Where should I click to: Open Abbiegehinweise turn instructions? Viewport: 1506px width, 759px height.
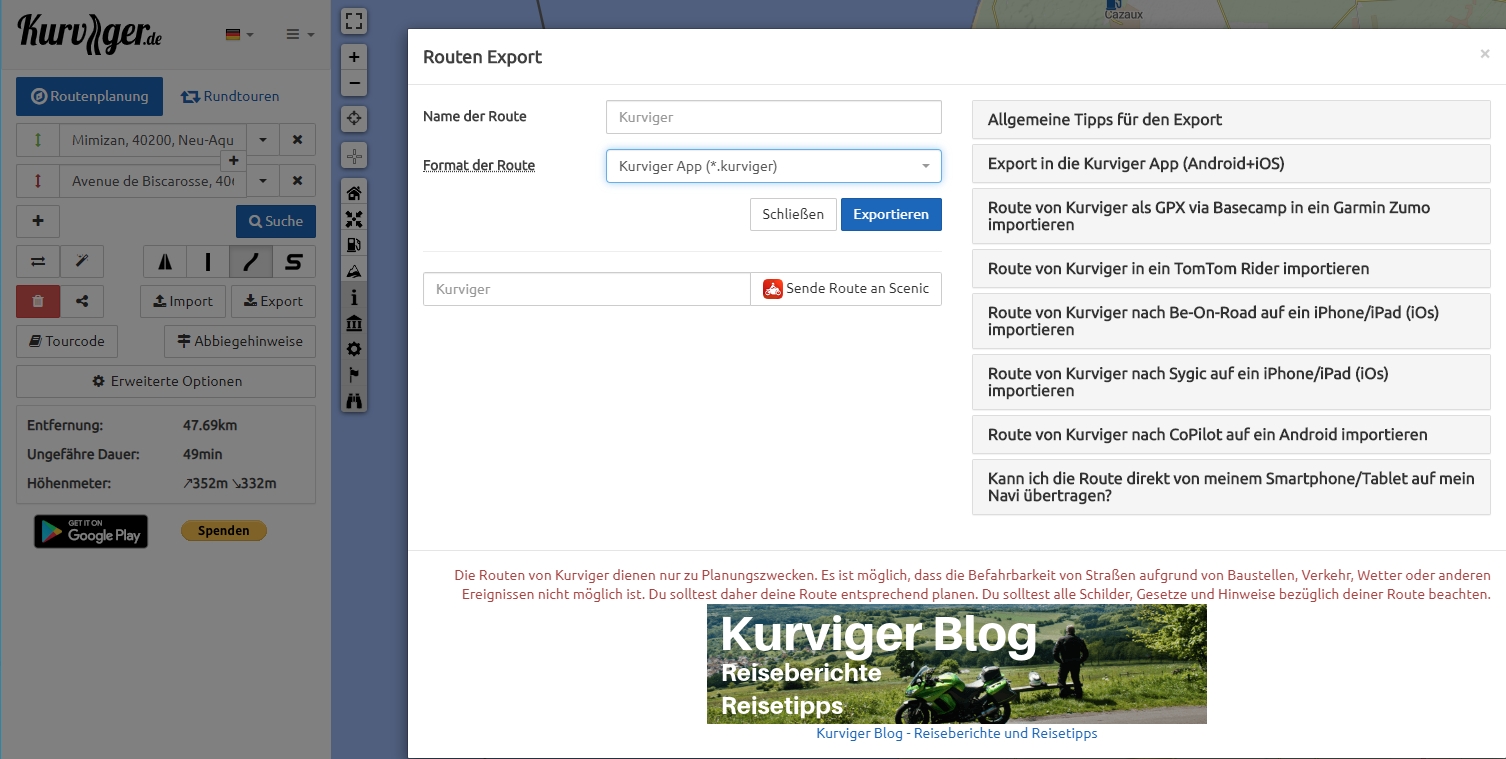(x=240, y=341)
